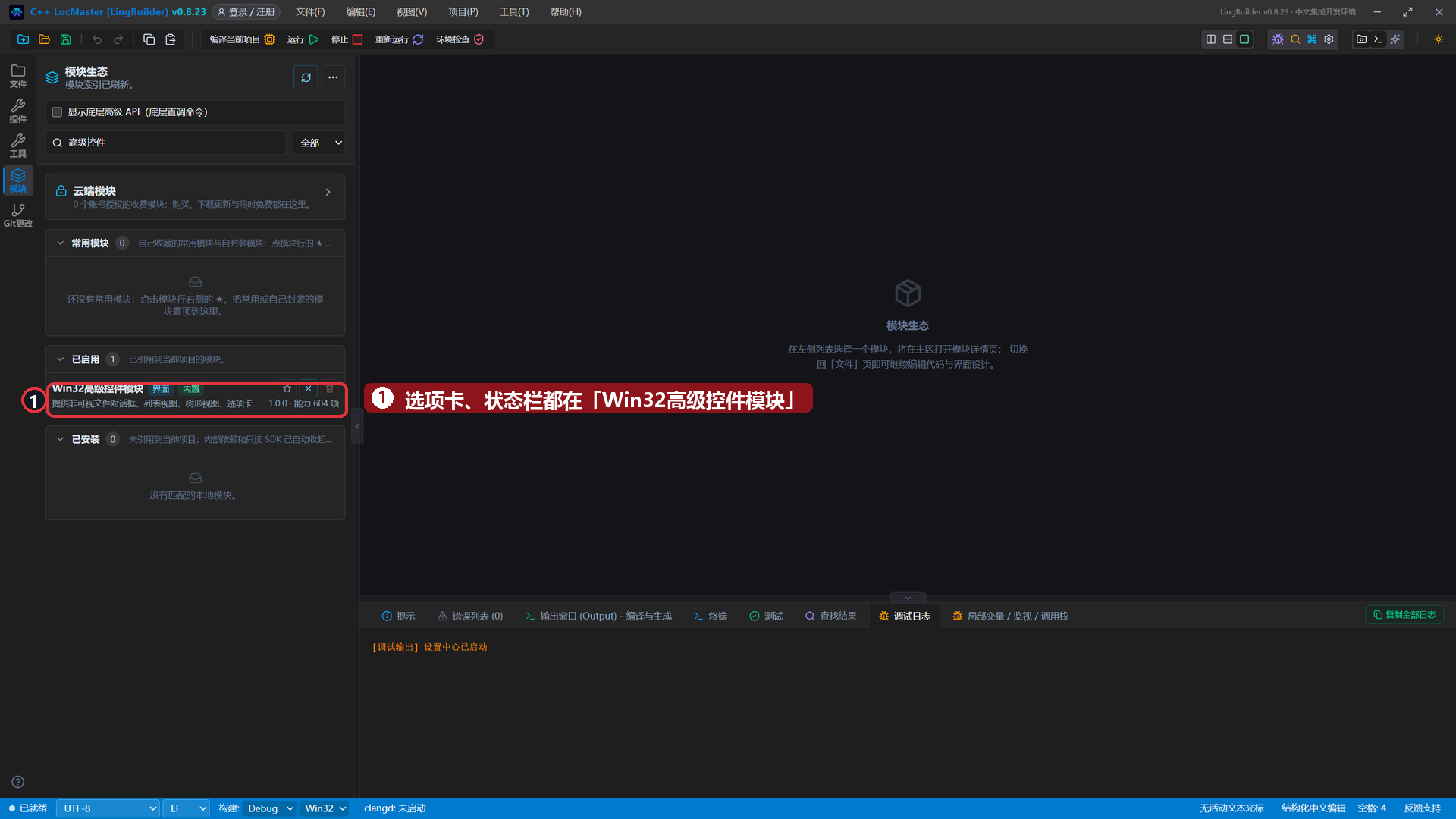The width and height of the screenshot is (1456, 819).
Task: Open the Win32 platform dropdown
Action: [x=325, y=808]
